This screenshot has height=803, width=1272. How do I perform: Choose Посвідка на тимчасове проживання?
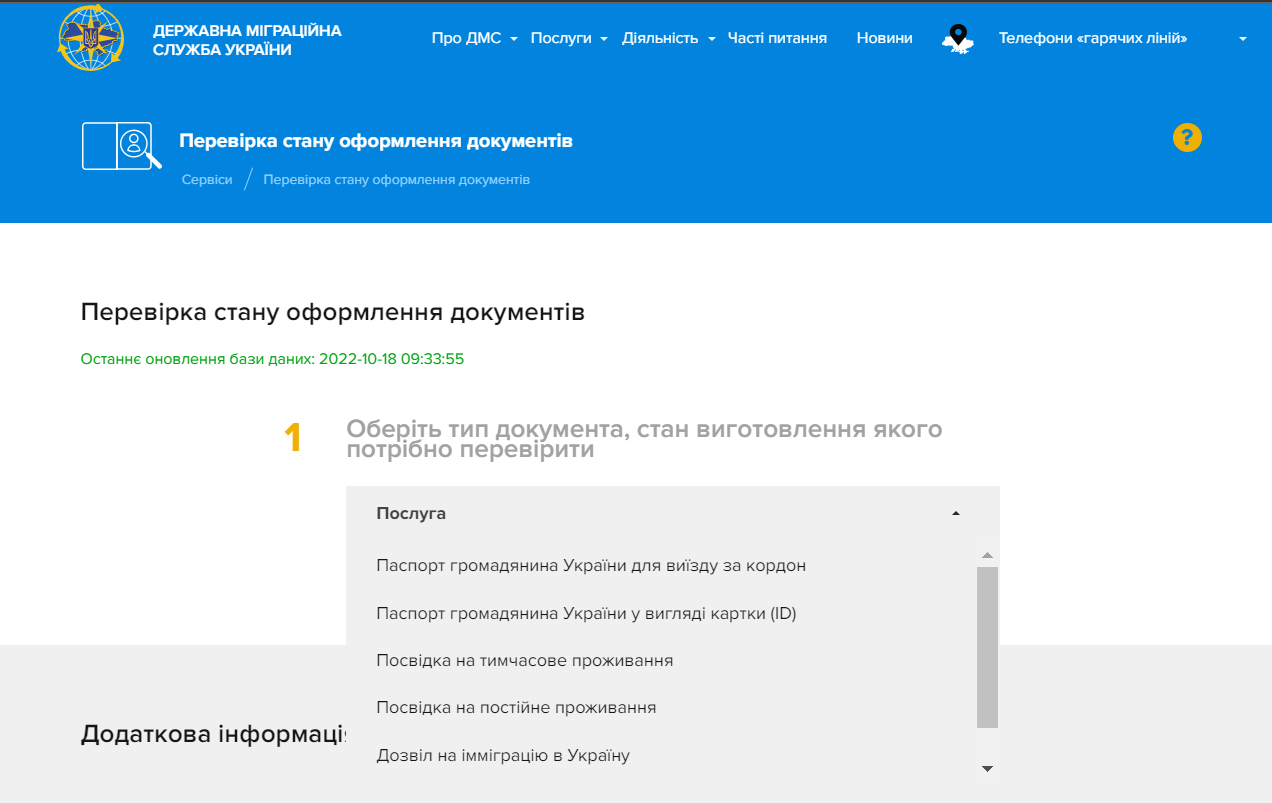coord(524,661)
